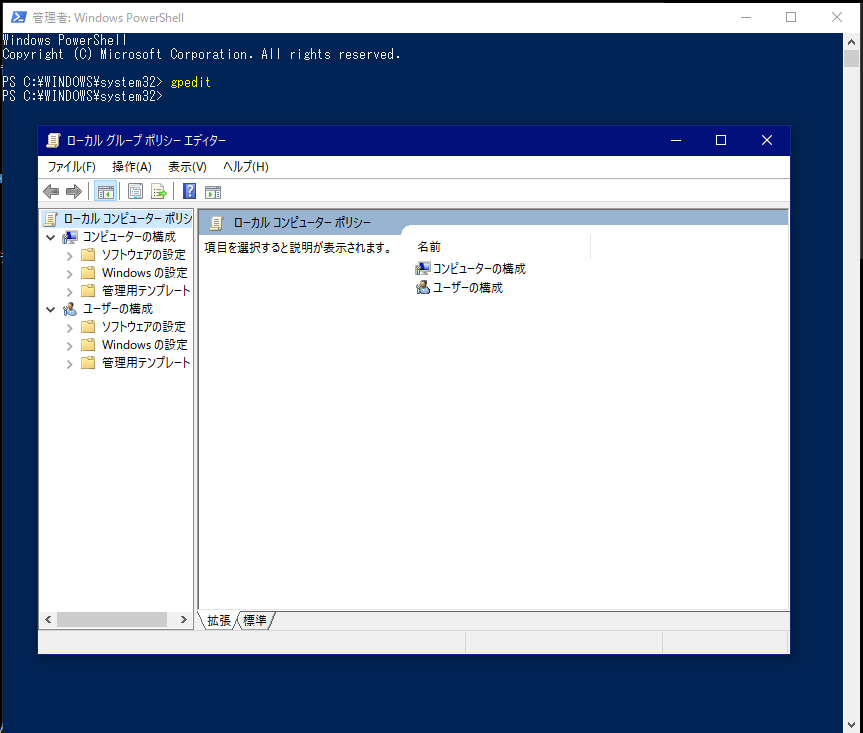The width and height of the screenshot is (863, 733).
Task: Click the Group Policy Editor title bar icon
Action: pos(53,140)
